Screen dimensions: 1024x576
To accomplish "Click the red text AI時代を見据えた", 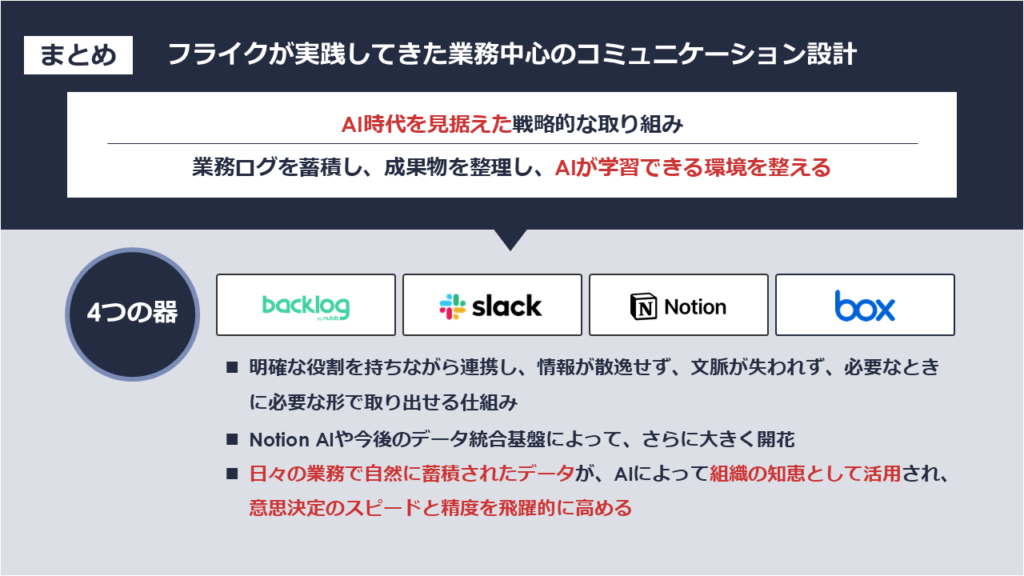I will pos(426,124).
